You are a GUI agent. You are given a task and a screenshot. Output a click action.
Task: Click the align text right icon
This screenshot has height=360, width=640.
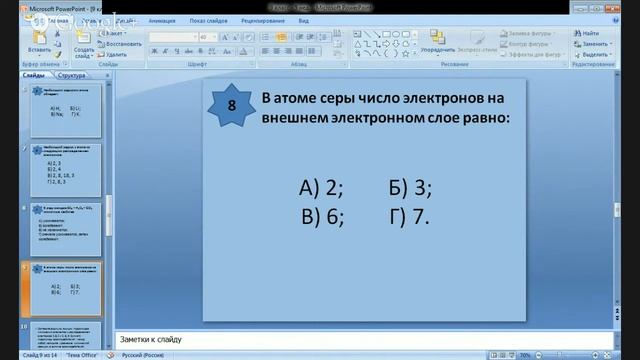pos(288,51)
